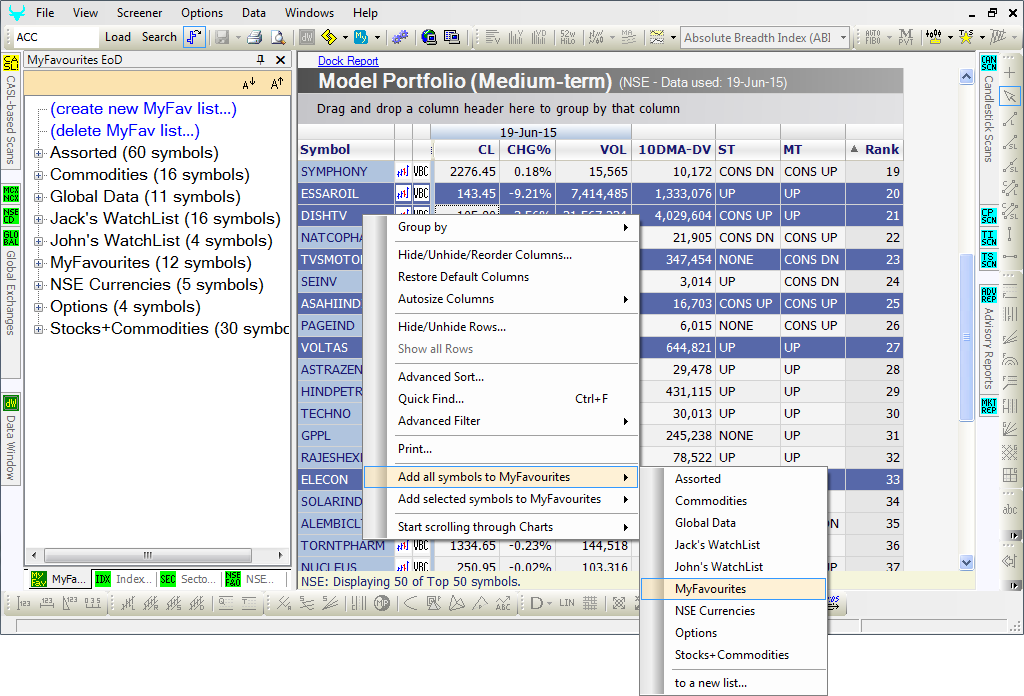Click the report vertical scrollbar down arrow
This screenshot has width=1024, height=696.
(967, 562)
